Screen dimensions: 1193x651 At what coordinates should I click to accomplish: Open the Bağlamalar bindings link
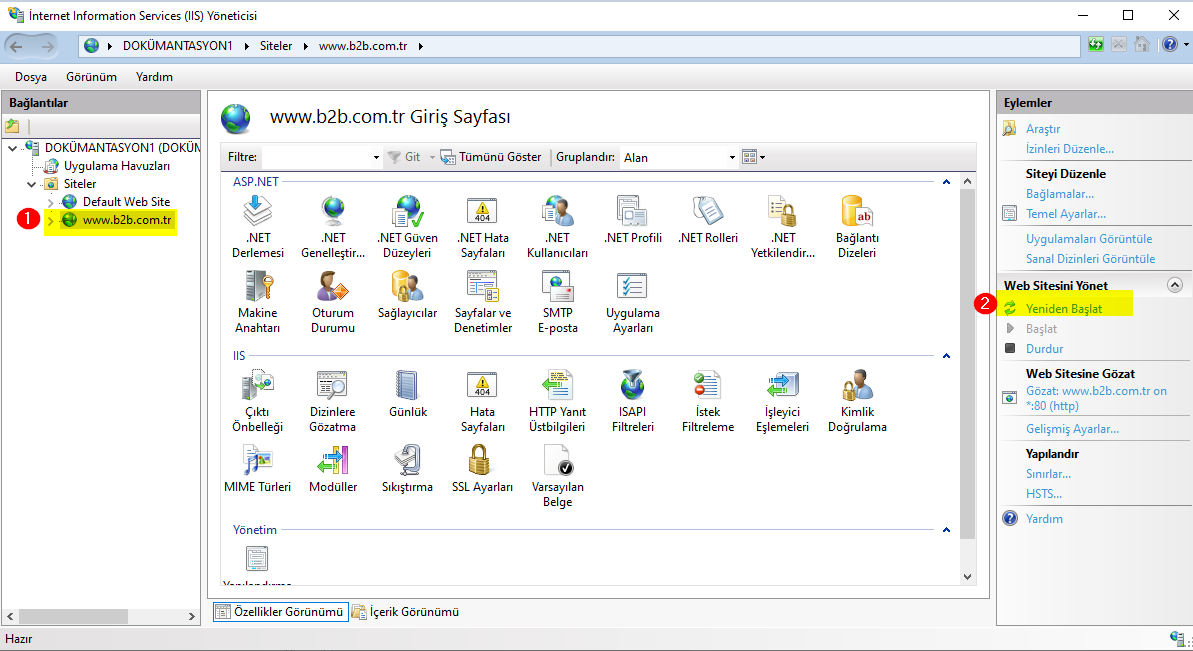[x=1060, y=194]
